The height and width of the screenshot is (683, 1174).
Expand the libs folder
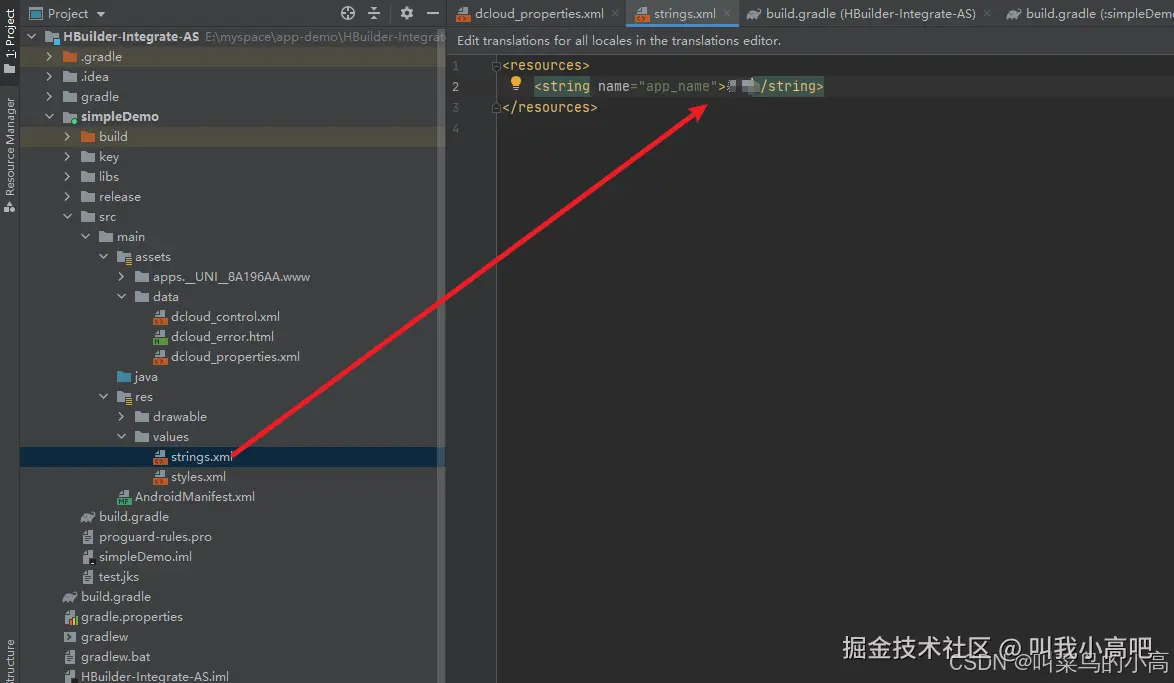coord(67,177)
